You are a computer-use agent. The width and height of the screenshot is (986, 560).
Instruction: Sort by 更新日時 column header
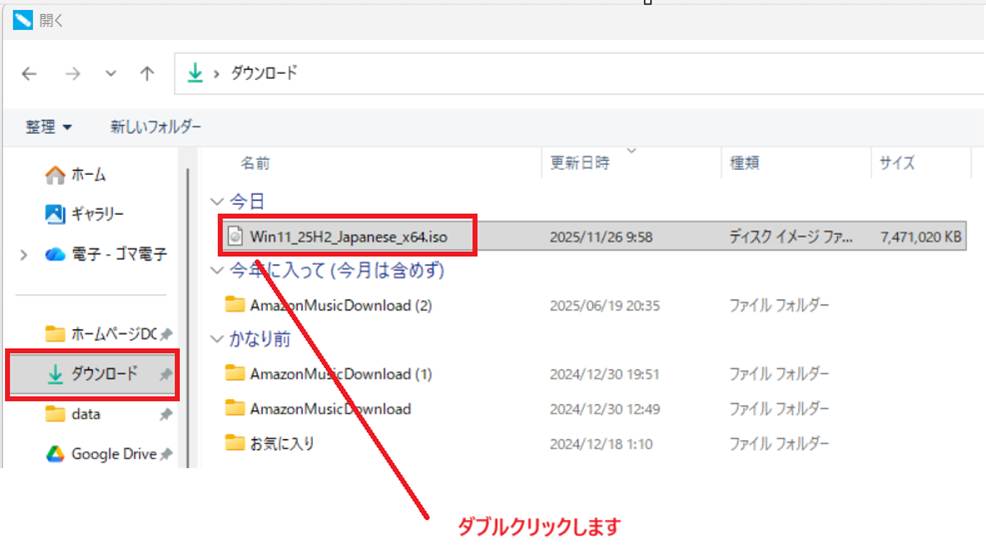click(x=579, y=163)
